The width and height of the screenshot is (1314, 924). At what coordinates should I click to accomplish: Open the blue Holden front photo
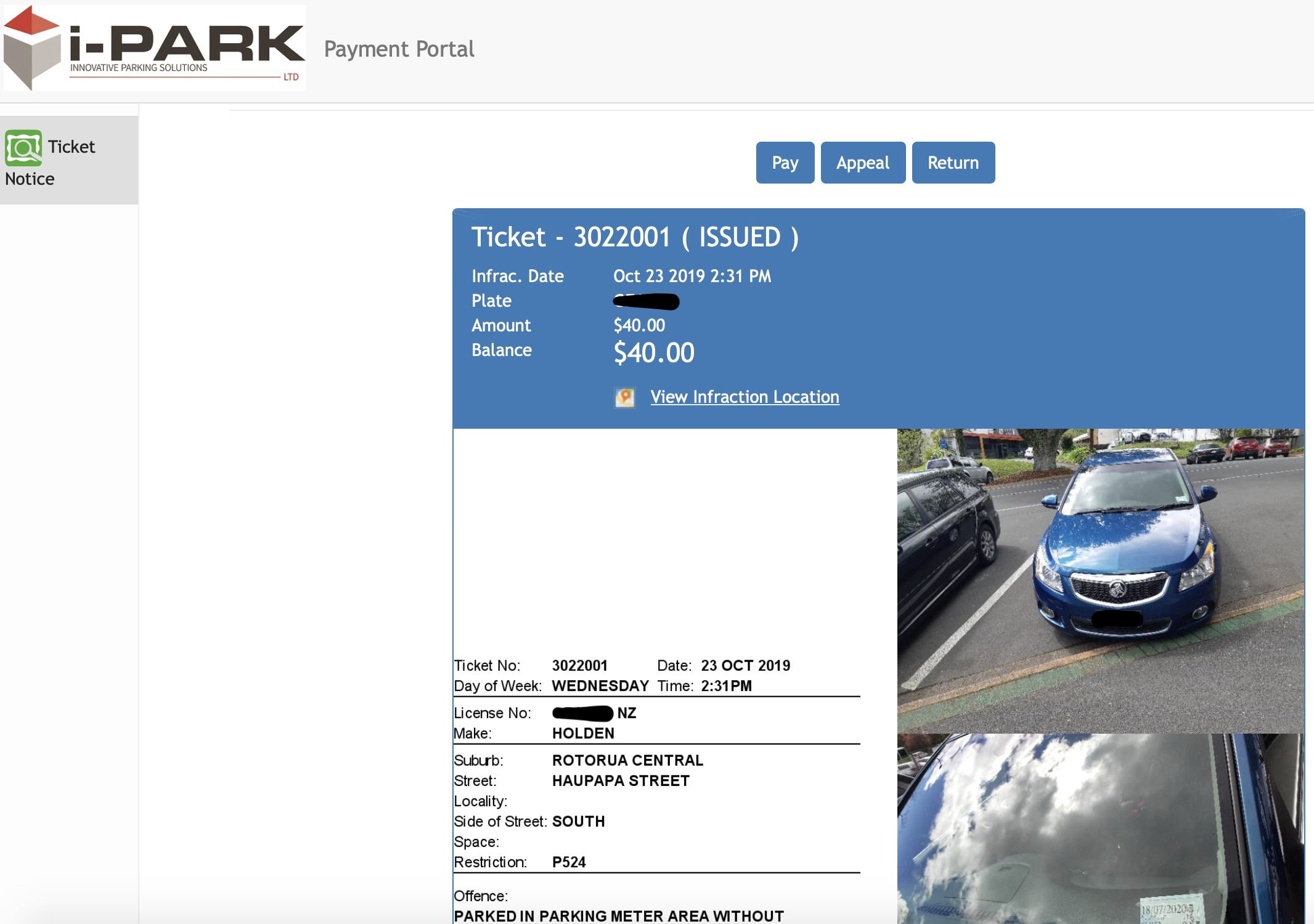point(1100,580)
